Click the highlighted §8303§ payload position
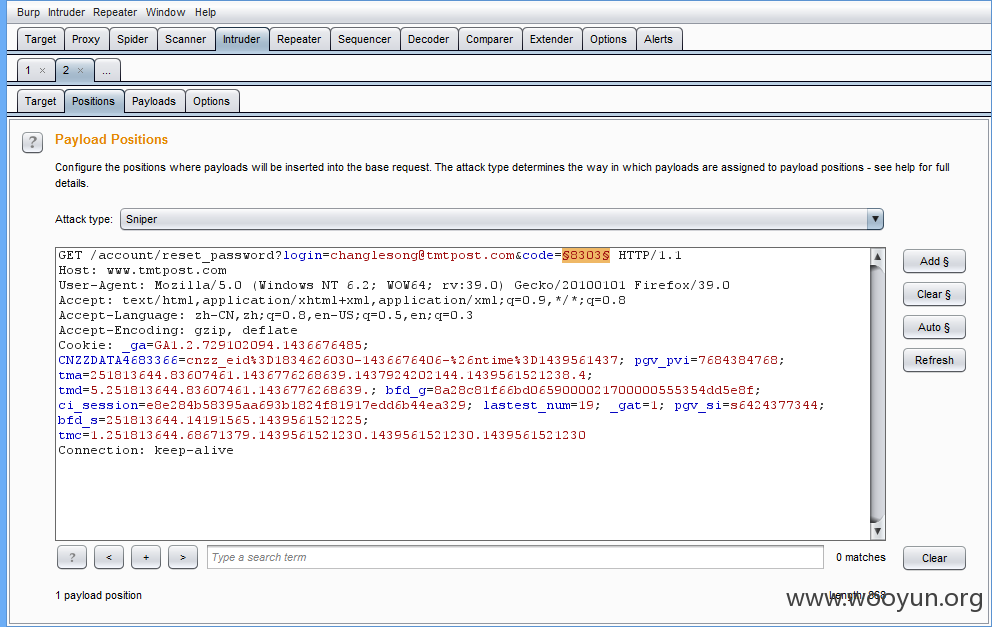The image size is (992, 627). pyautogui.click(x=586, y=256)
